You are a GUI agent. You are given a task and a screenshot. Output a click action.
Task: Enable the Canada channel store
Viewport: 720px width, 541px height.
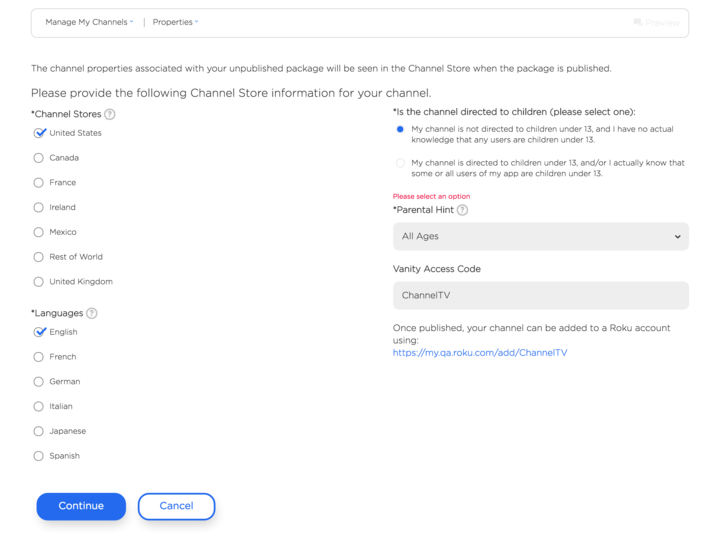[39, 158]
